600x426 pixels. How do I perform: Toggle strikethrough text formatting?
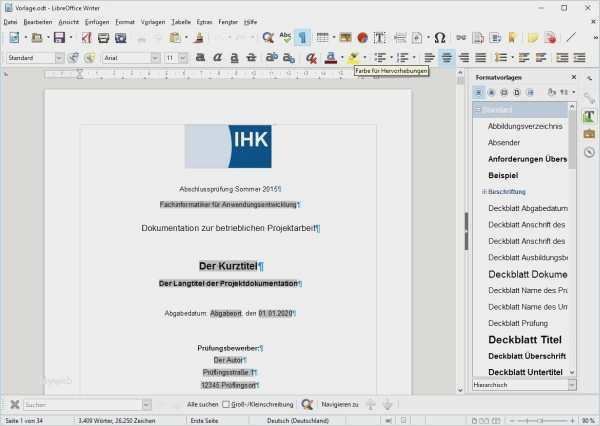point(251,58)
